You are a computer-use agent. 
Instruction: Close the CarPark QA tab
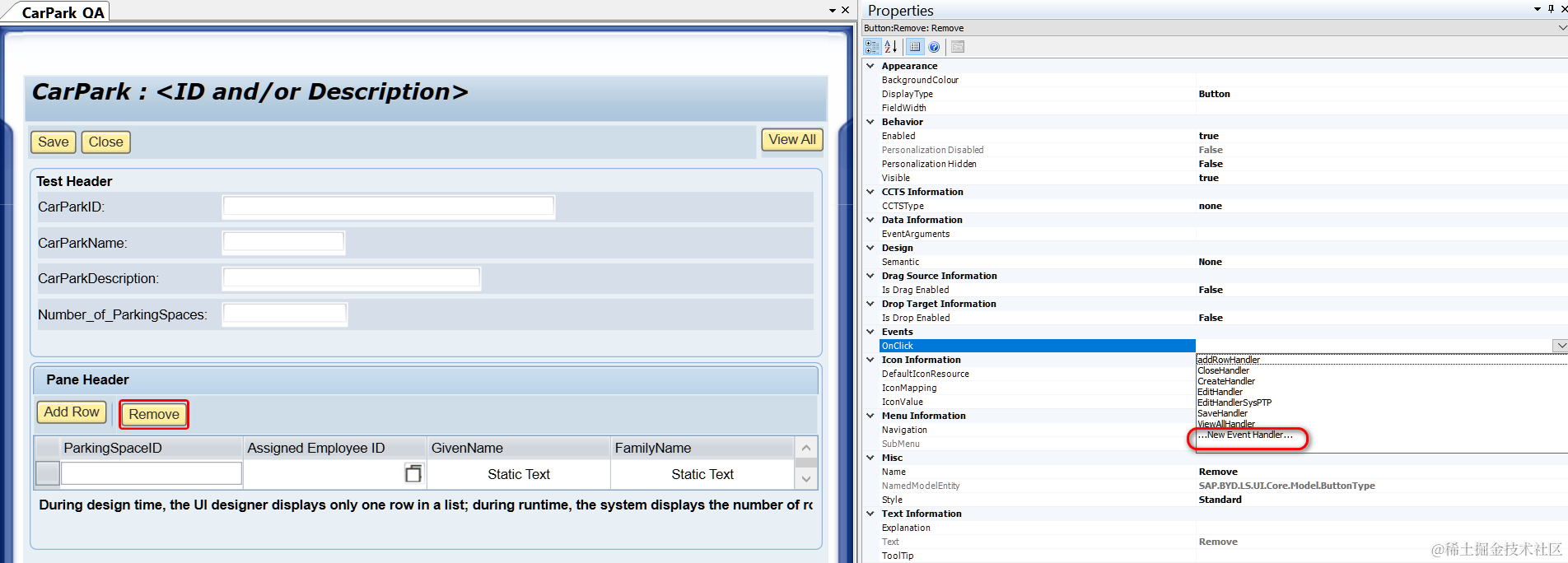tap(845, 10)
